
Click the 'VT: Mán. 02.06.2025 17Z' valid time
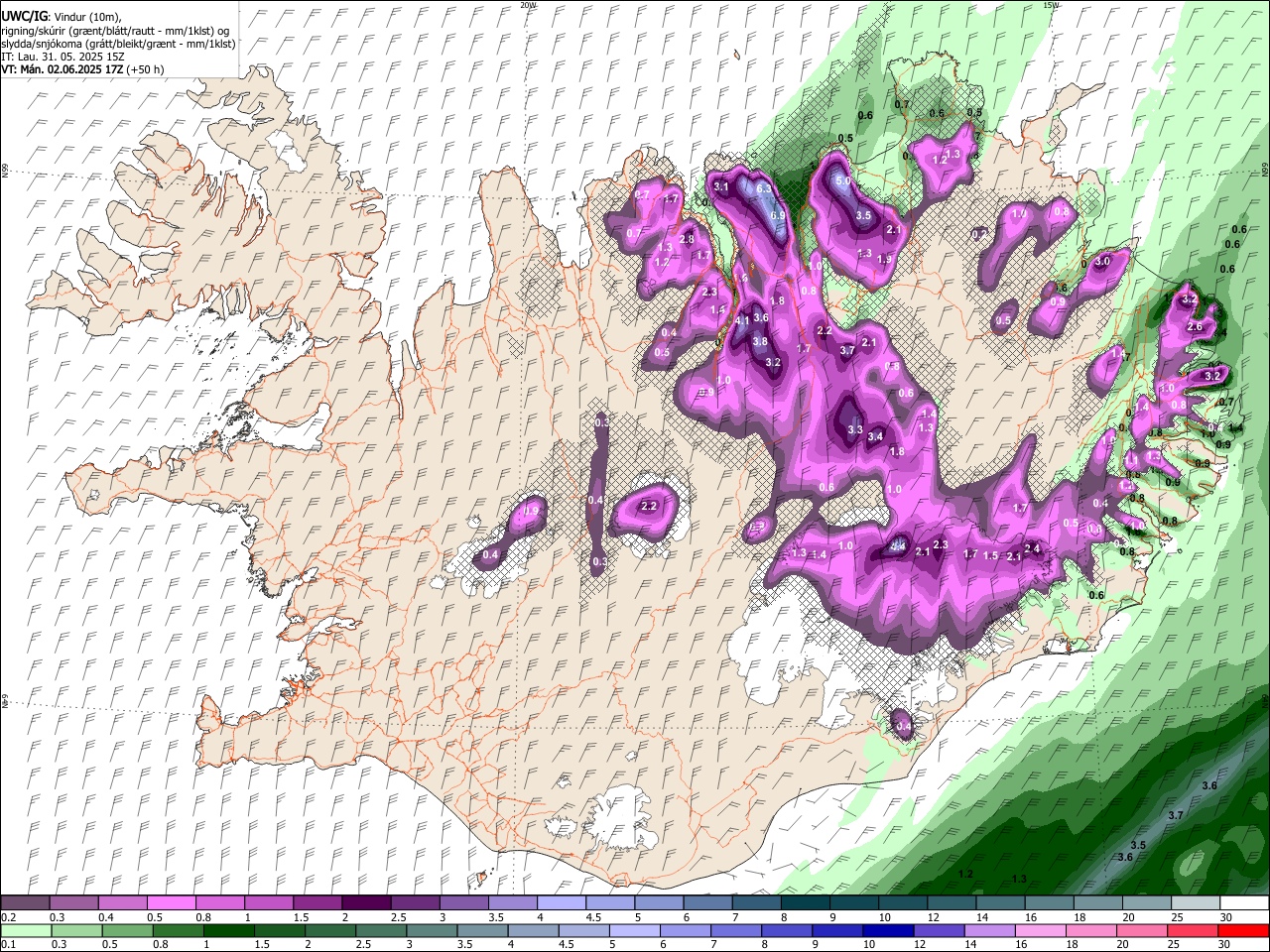62,69
